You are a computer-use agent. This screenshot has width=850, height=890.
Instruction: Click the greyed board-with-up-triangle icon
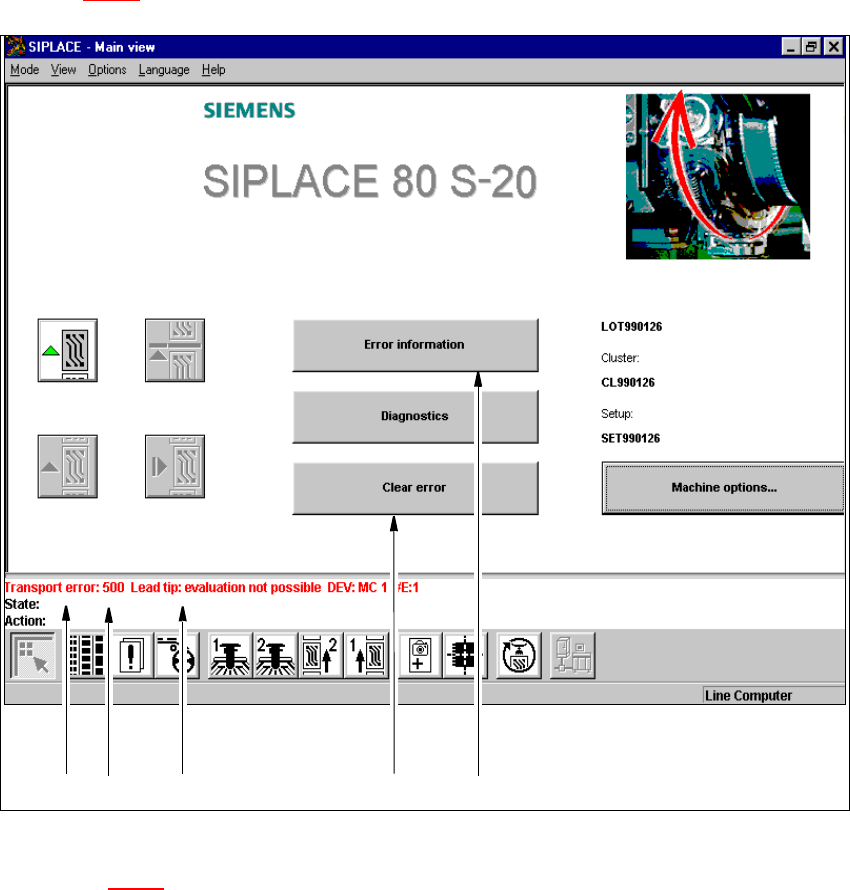pos(68,467)
